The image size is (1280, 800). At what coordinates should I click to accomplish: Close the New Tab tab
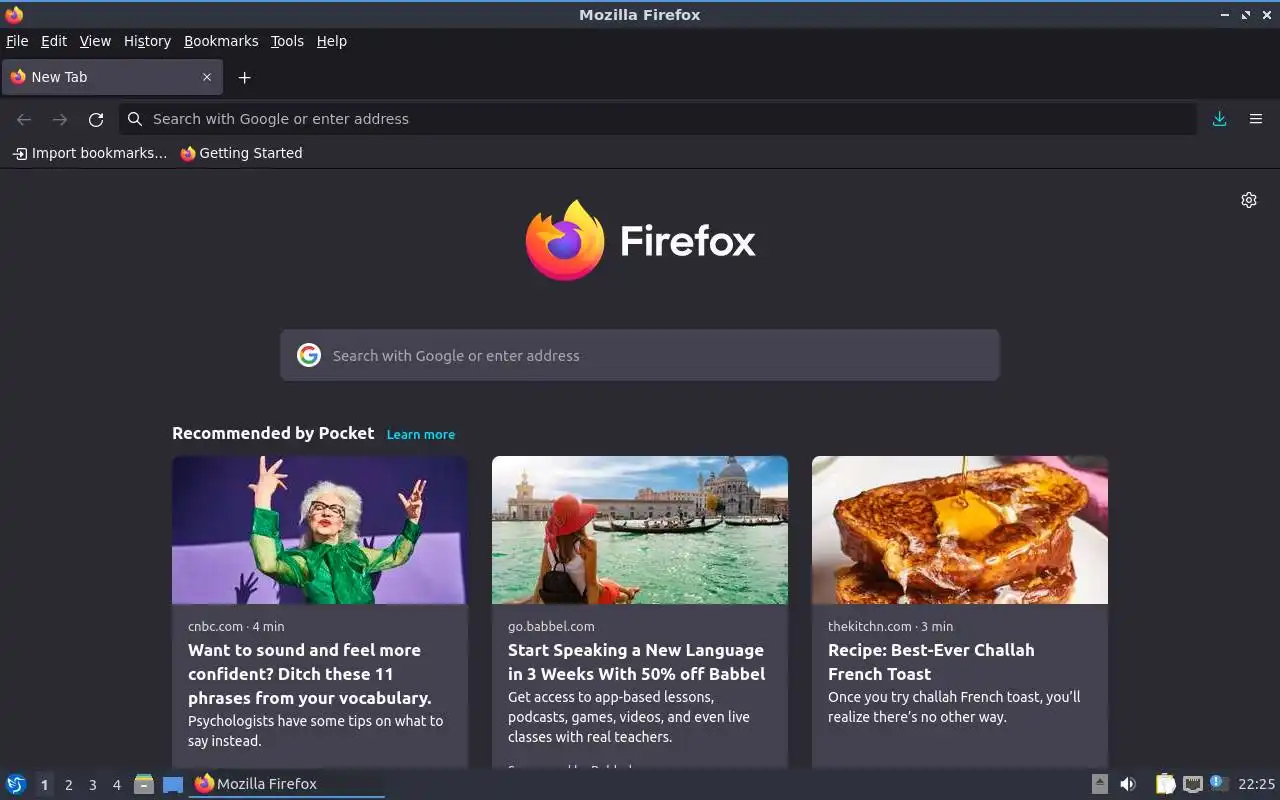coord(207,77)
